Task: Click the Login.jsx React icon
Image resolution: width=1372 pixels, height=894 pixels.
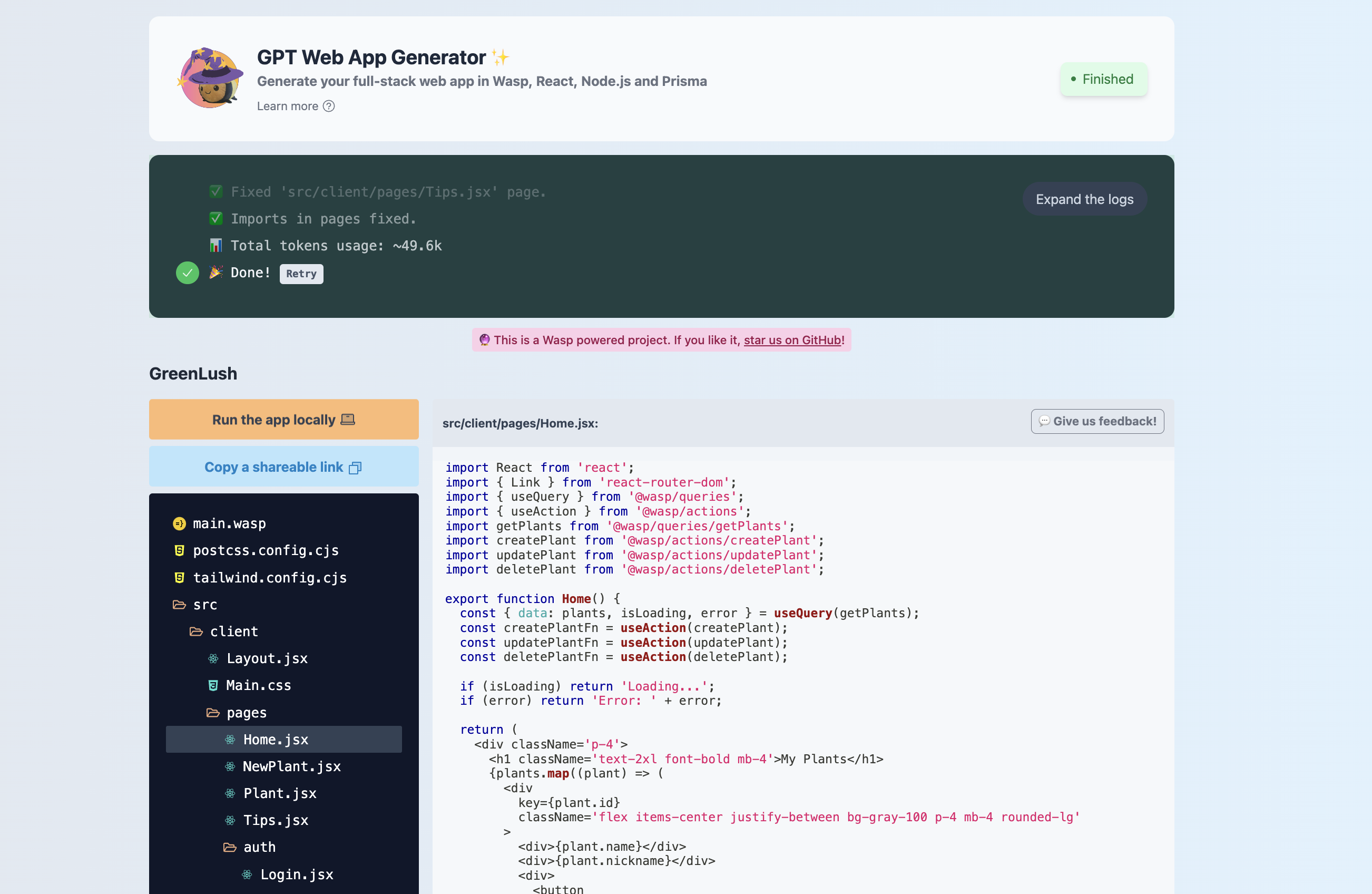Action: pyautogui.click(x=247, y=874)
